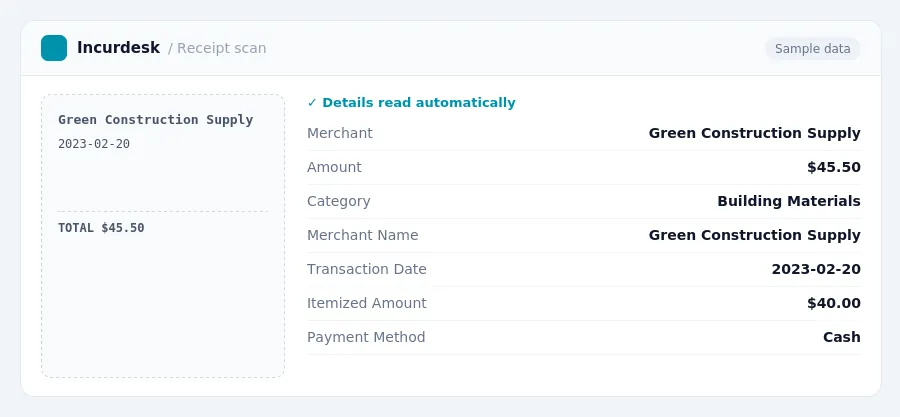
Task: Click the Incurdesk app name
Action: pyautogui.click(x=118, y=48)
